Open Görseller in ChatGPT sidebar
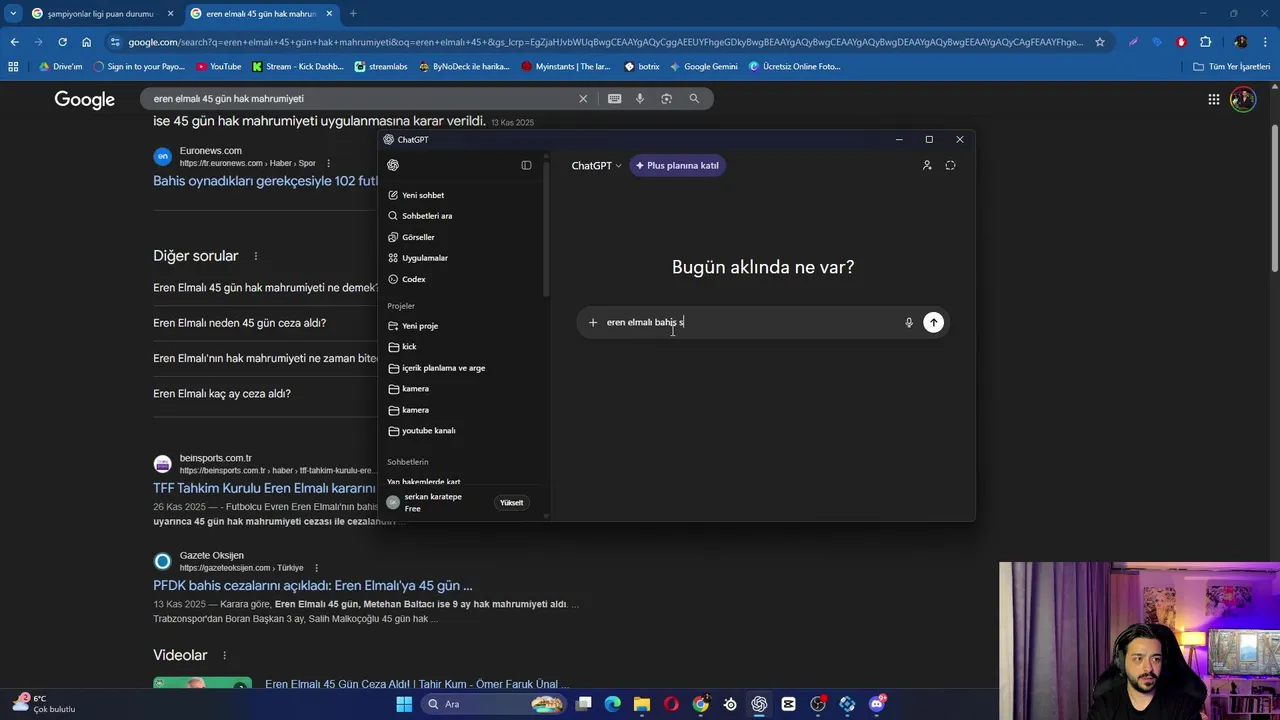Screen dimensions: 1280x720 (418, 237)
